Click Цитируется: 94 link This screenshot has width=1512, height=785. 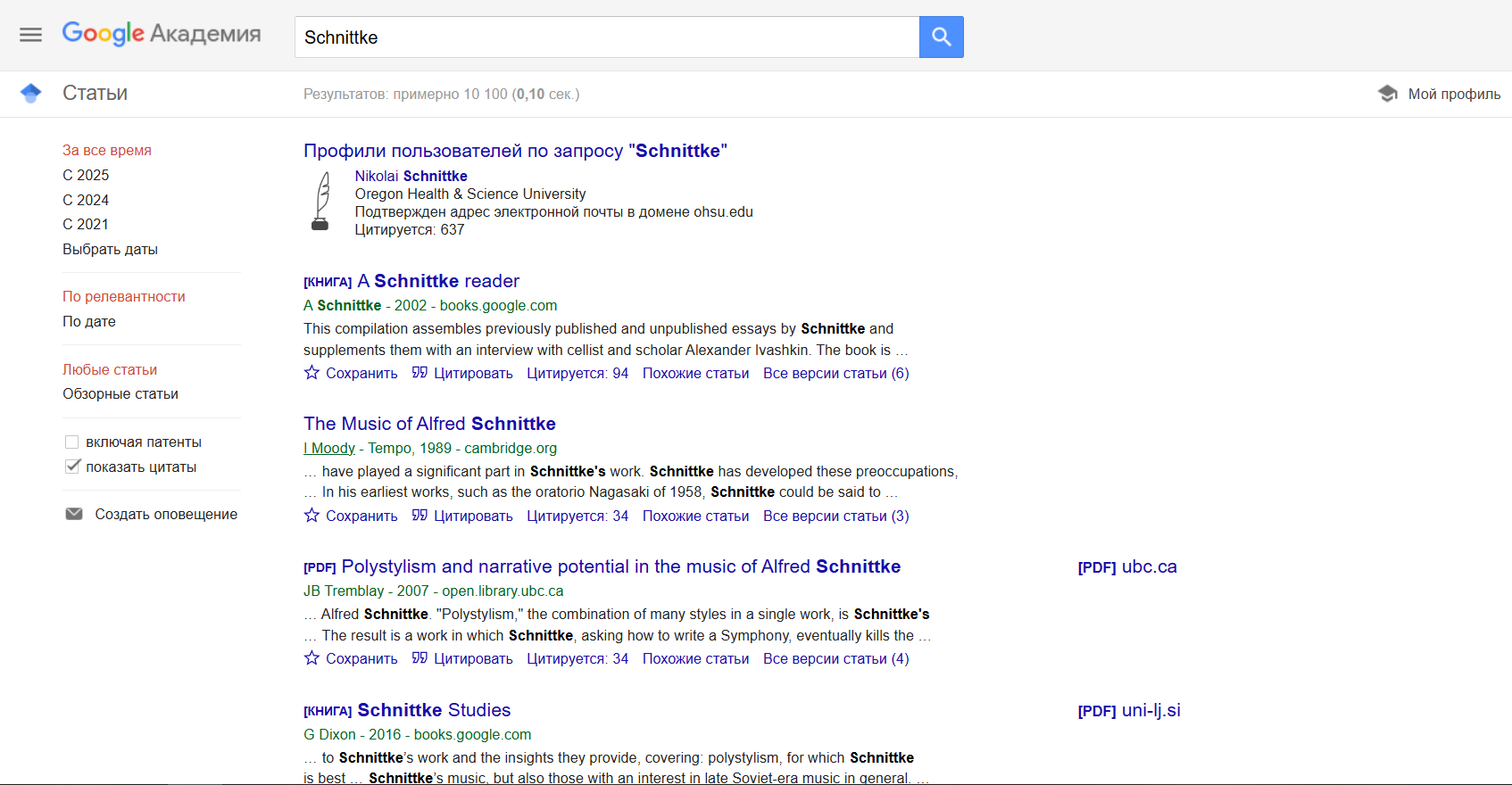(x=577, y=373)
